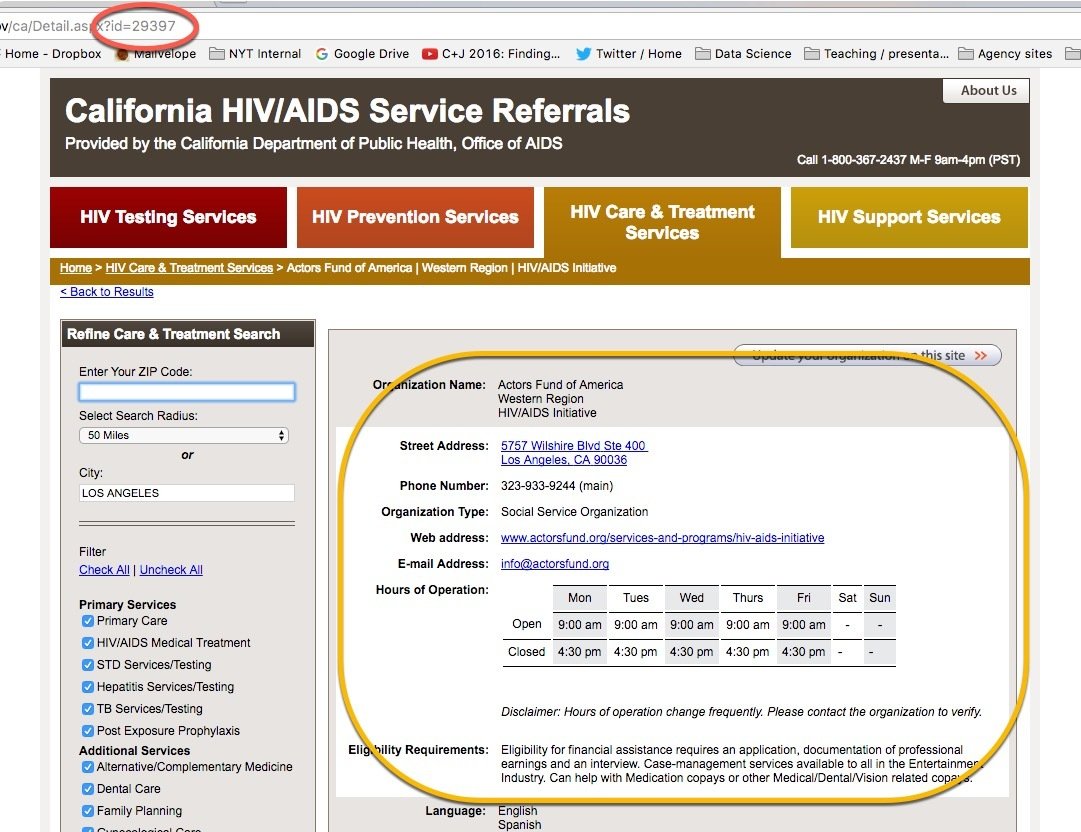Screen dimensions: 1081x832
Task: Follow the Home breadcrumb link
Action: tap(76, 267)
